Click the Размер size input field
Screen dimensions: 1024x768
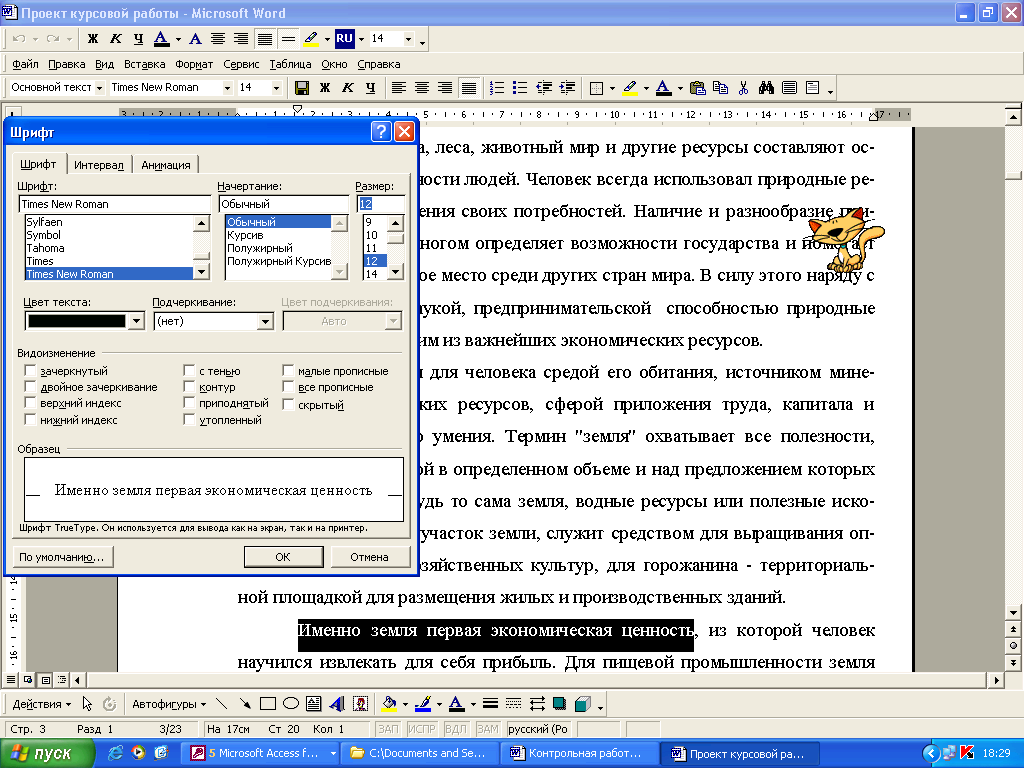(380, 204)
